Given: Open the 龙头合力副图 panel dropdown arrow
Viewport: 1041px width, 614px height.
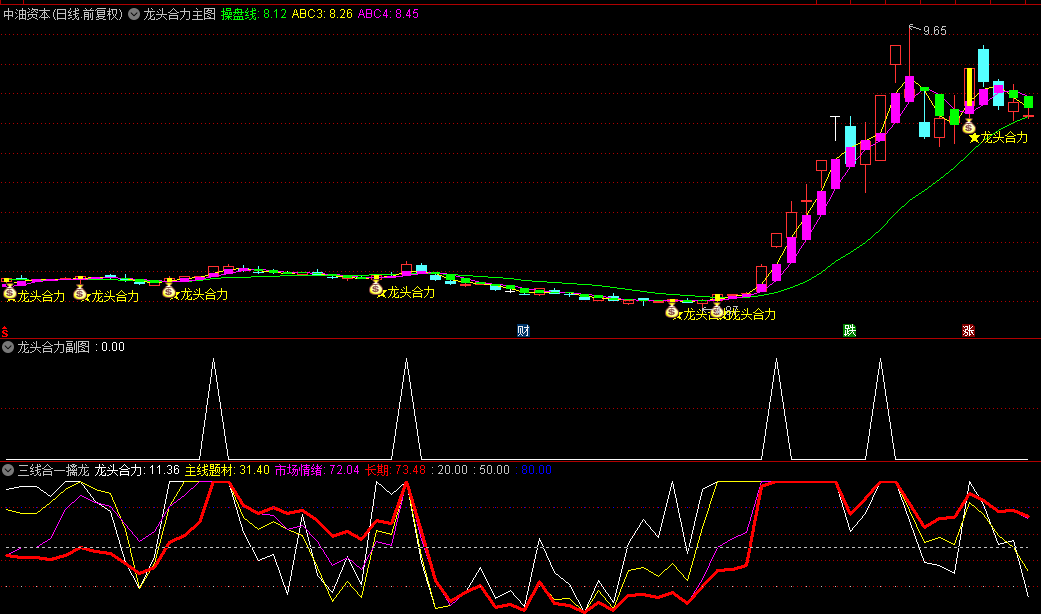Looking at the screenshot, I should pyautogui.click(x=8, y=347).
